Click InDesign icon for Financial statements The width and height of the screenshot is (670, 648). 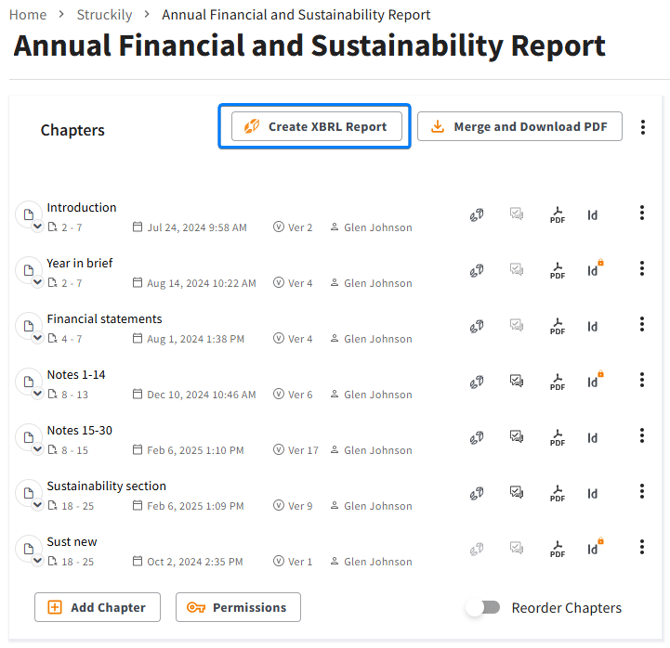click(x=592, y=326)
